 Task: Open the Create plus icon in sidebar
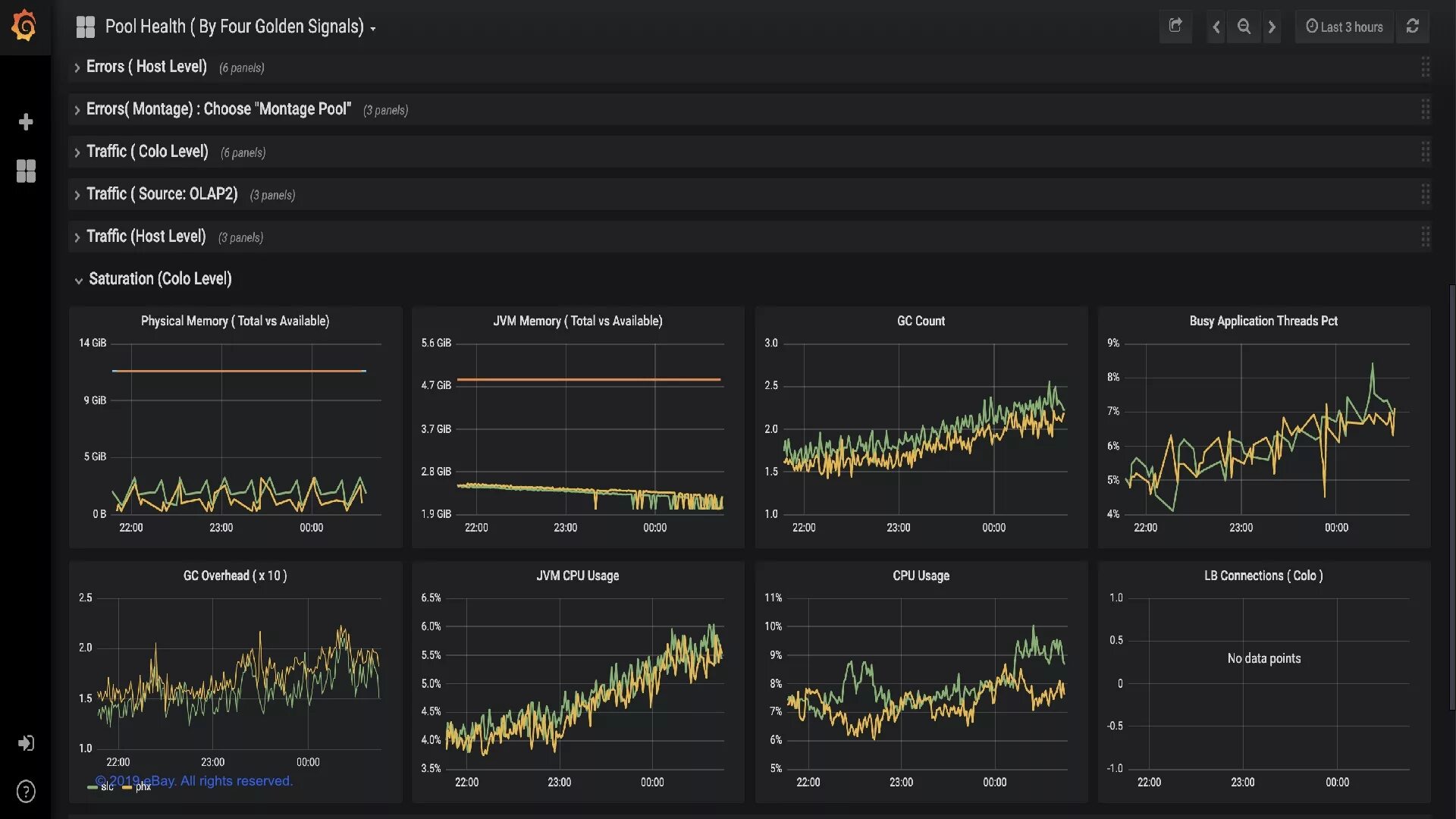click(26, 122)
